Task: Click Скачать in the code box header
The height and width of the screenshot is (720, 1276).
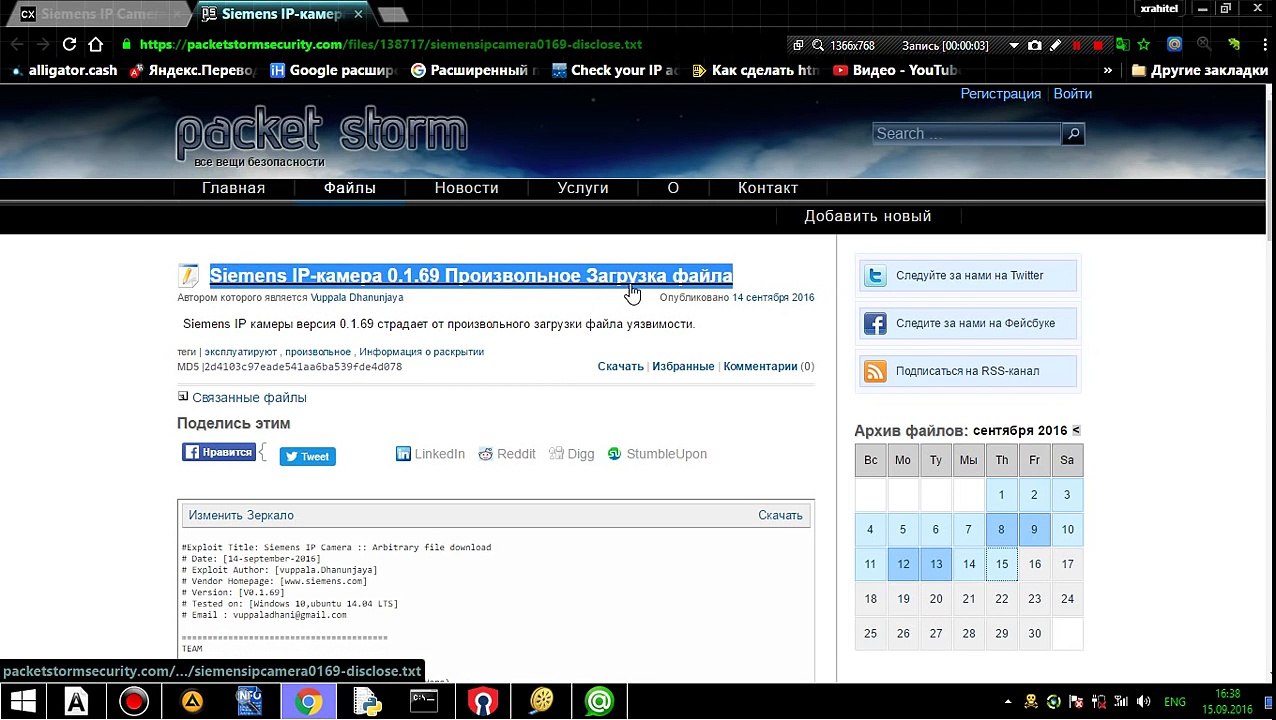Action: [780, 515]
